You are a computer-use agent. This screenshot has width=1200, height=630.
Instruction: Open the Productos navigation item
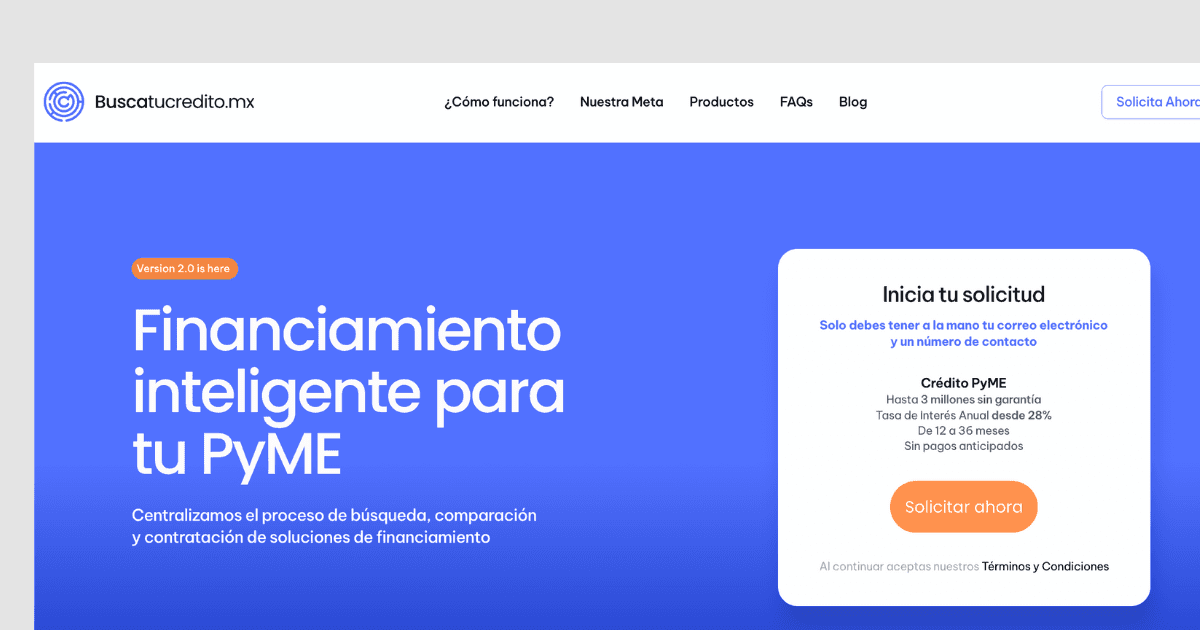[x=721, y=102]
